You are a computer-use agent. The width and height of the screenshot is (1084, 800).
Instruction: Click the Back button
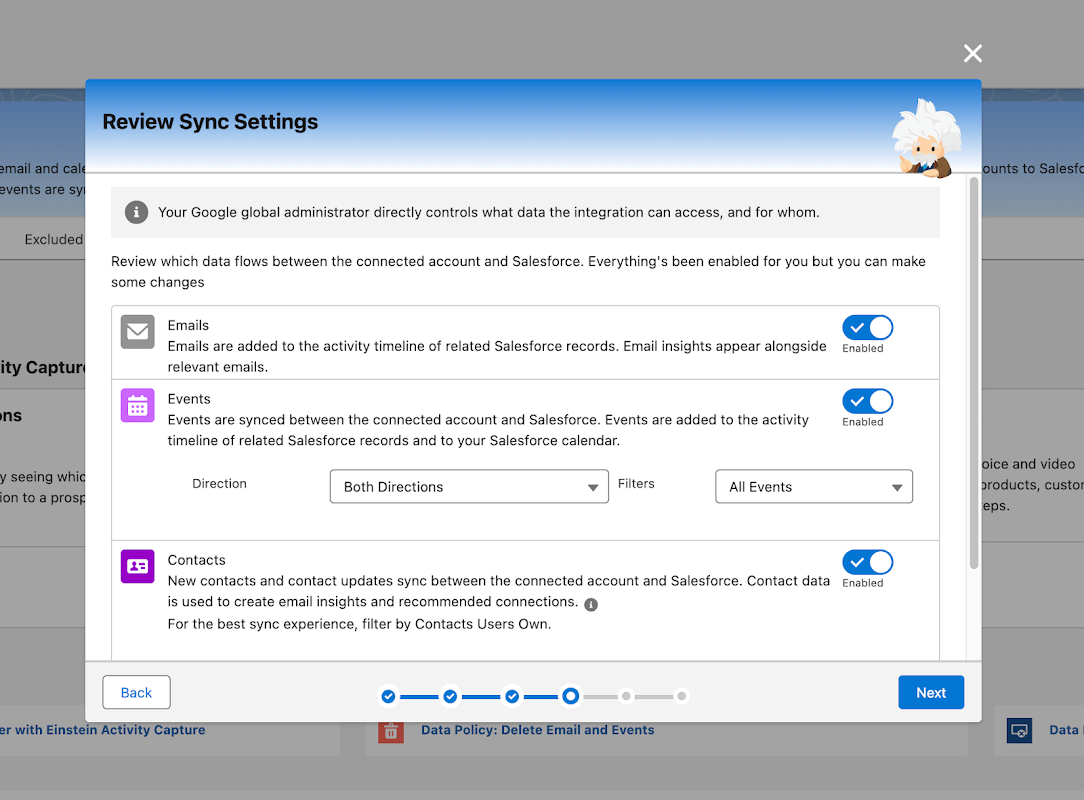click(x=136, y=692)
